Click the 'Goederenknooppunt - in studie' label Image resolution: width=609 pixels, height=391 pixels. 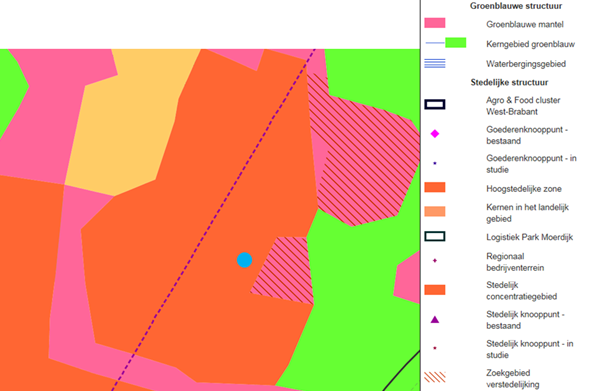coord(531,164)
